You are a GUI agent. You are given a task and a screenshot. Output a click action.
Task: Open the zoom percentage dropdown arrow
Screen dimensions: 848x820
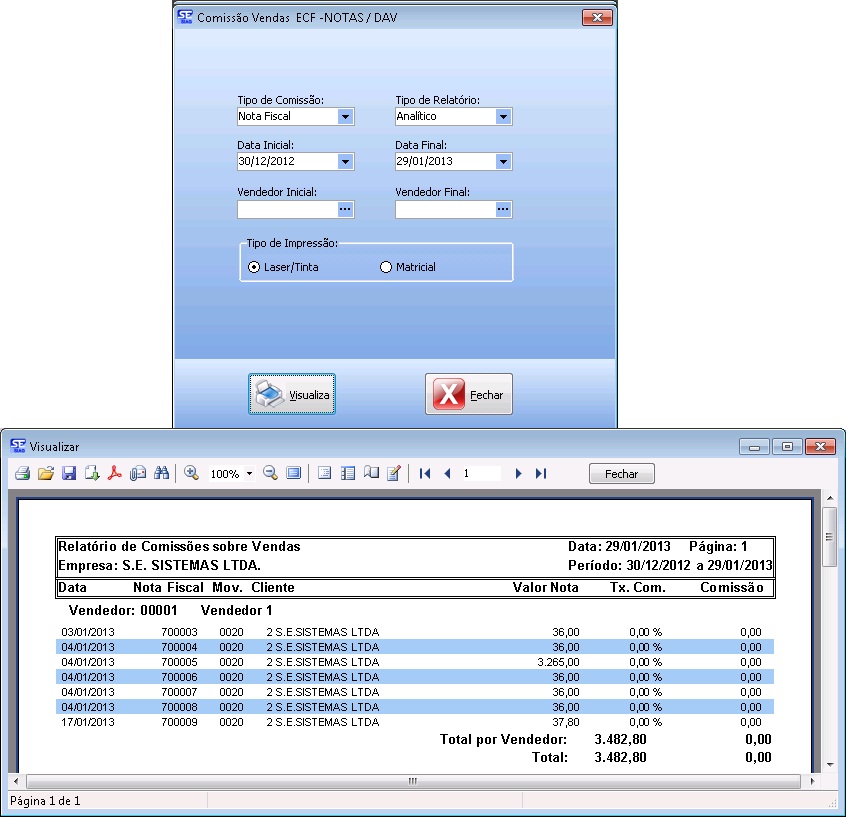(248, 474)
